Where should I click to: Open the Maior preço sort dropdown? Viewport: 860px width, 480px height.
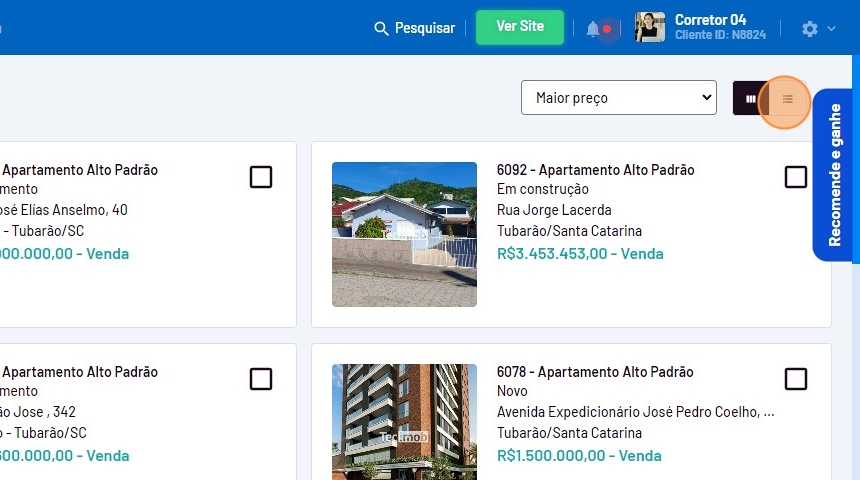tap(618, 98)
